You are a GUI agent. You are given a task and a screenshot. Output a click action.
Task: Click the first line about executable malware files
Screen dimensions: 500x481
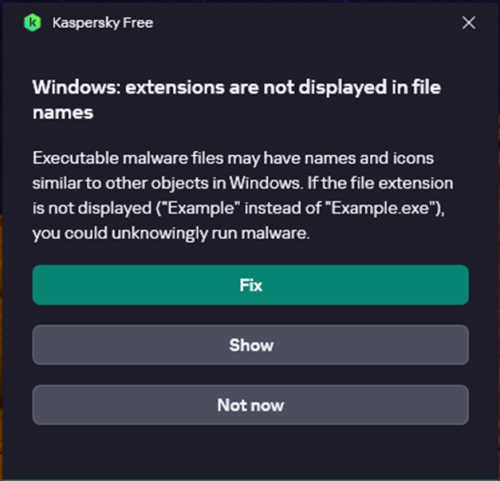pyautogui.click(x=233, y=158)
